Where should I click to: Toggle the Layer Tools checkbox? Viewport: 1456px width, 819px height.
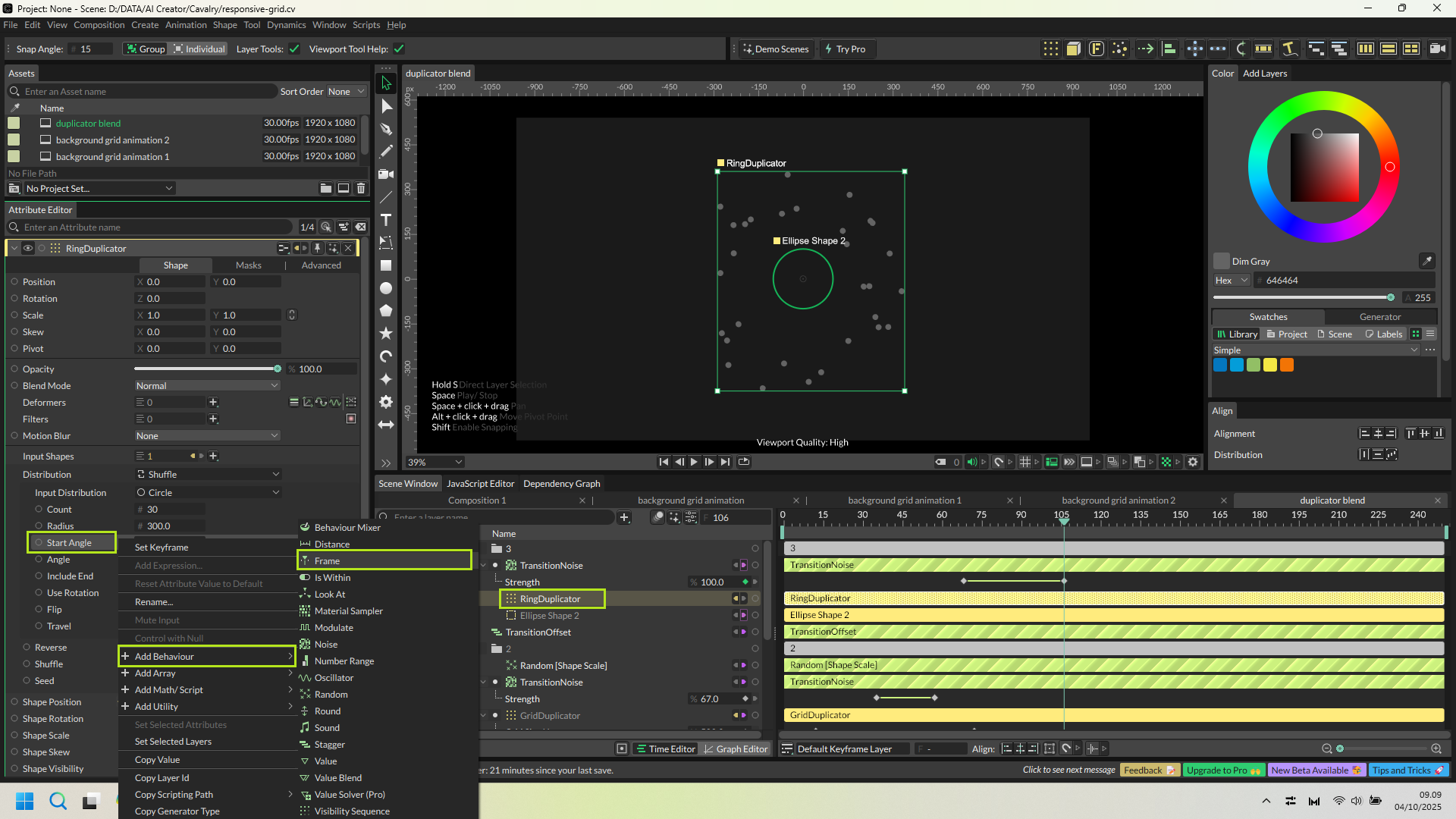click(x=294, y=49)
